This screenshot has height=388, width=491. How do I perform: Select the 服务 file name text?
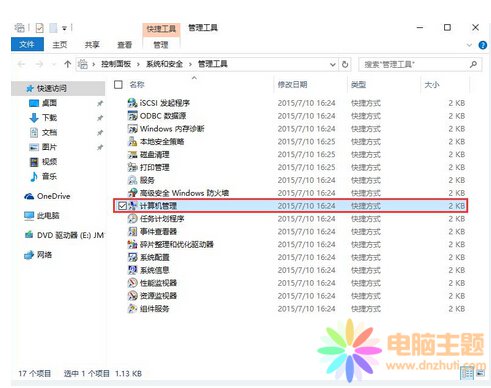click(147, 180)
